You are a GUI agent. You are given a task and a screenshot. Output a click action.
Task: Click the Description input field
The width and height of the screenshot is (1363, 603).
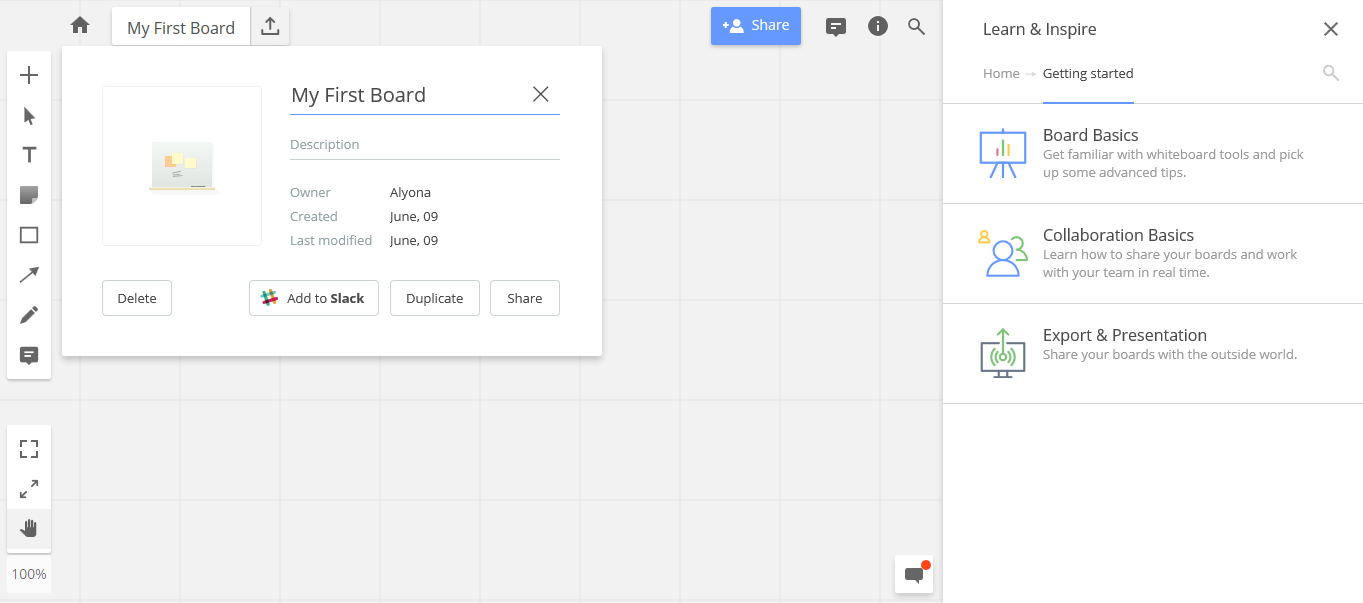pos(424,145)
